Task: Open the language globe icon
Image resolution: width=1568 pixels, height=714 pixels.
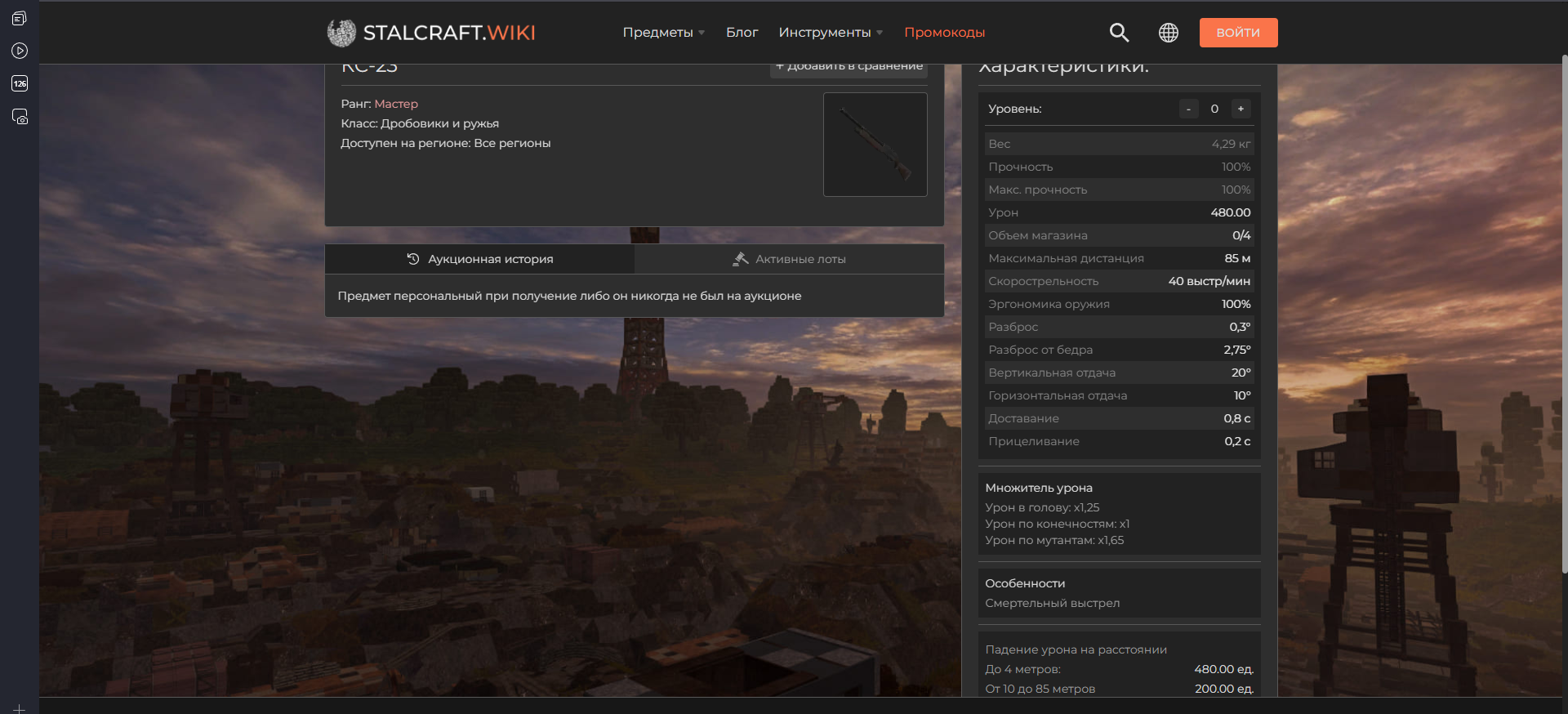Action: (1169, 33)
